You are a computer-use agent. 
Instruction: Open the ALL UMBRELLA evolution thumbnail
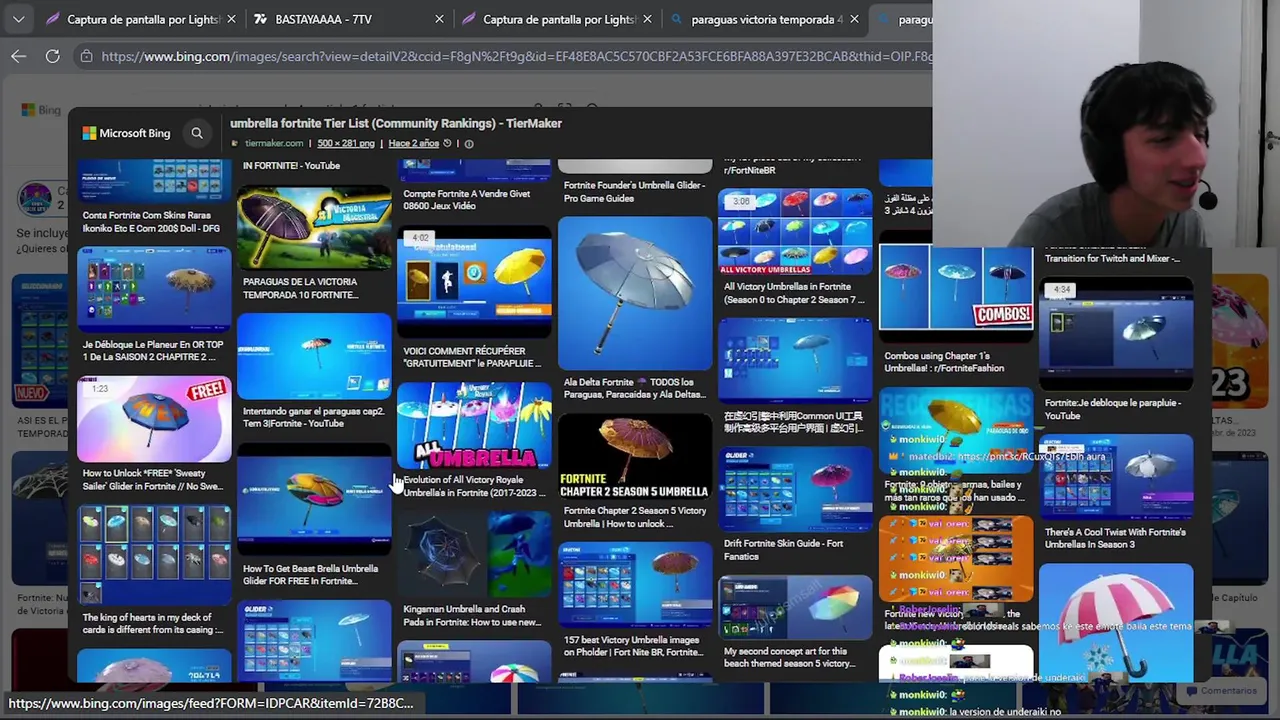[474, 425]
